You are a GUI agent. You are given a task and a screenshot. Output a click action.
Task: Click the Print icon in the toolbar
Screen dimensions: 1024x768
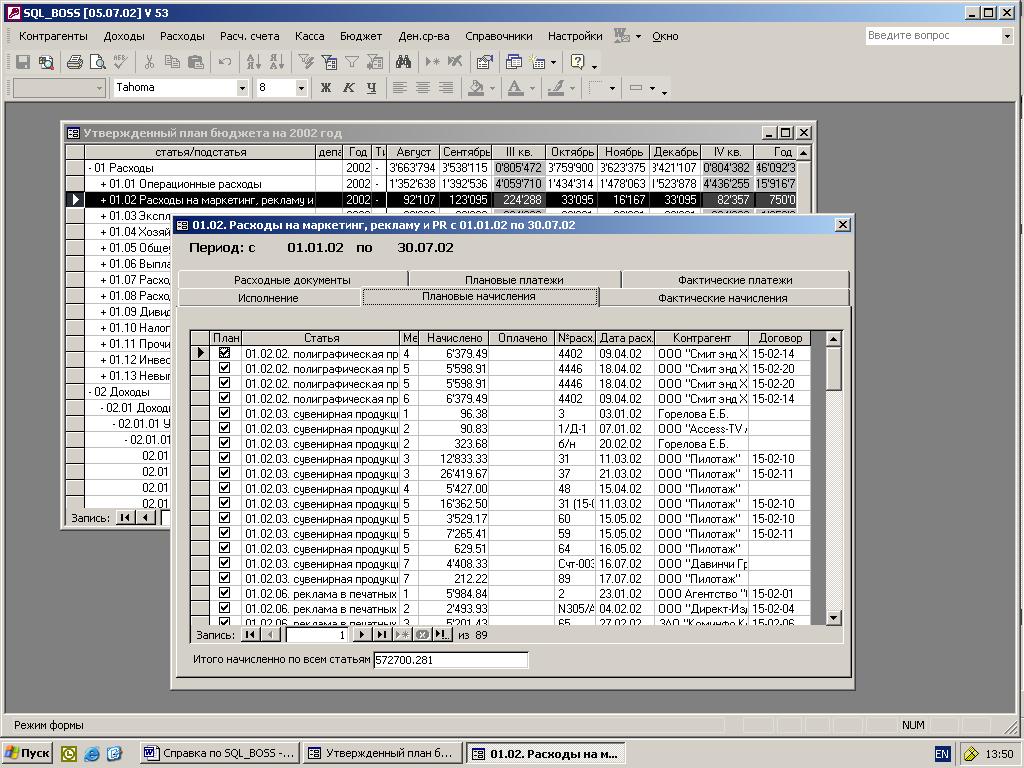[x=74, y=62]
